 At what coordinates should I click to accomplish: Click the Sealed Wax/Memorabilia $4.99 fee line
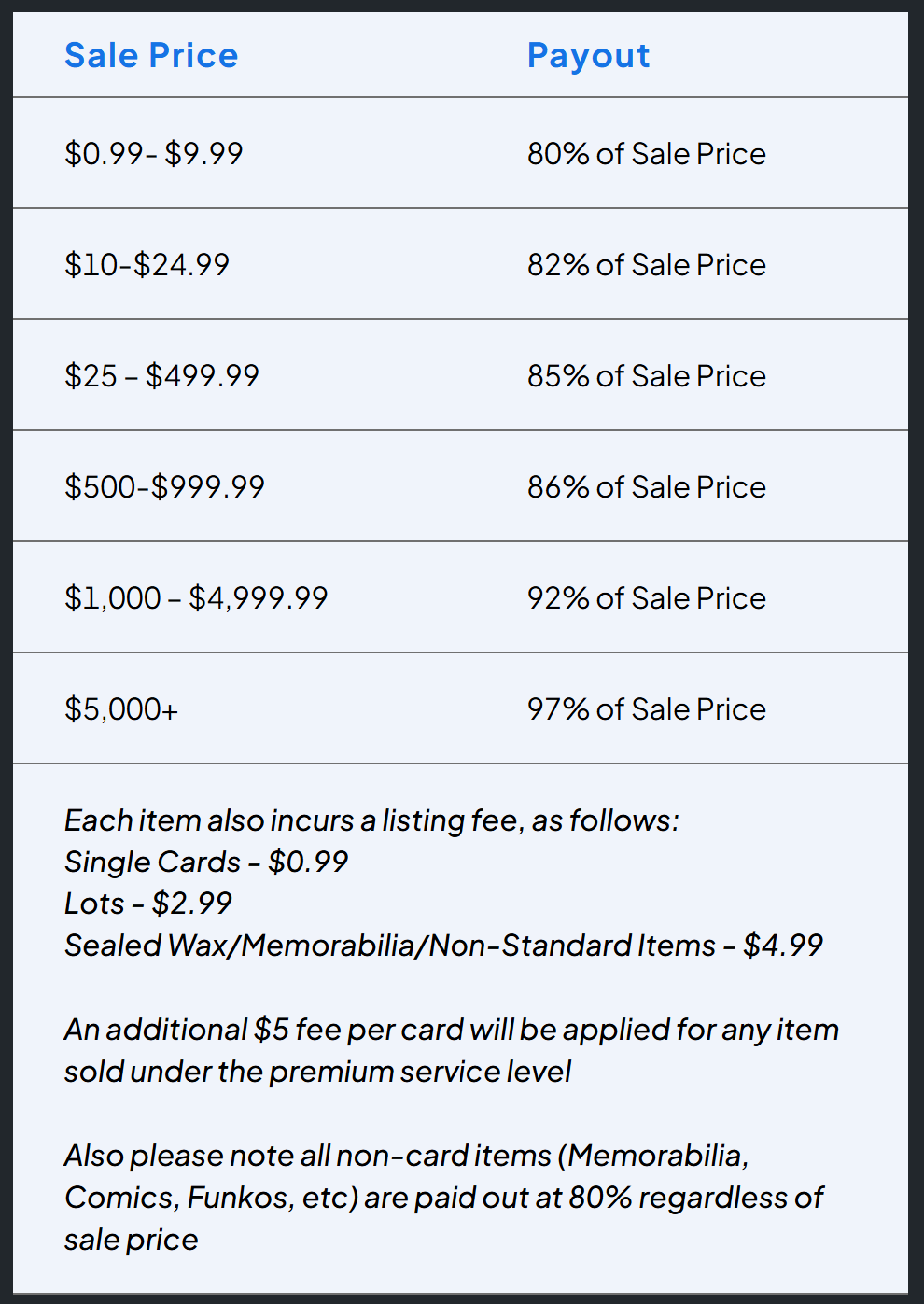443,946
